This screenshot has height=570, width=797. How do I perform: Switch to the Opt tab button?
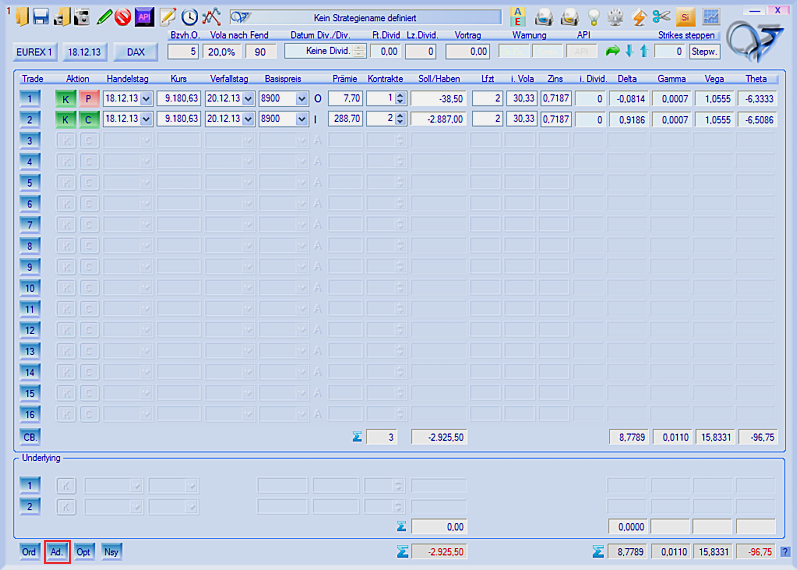point(83,552)
